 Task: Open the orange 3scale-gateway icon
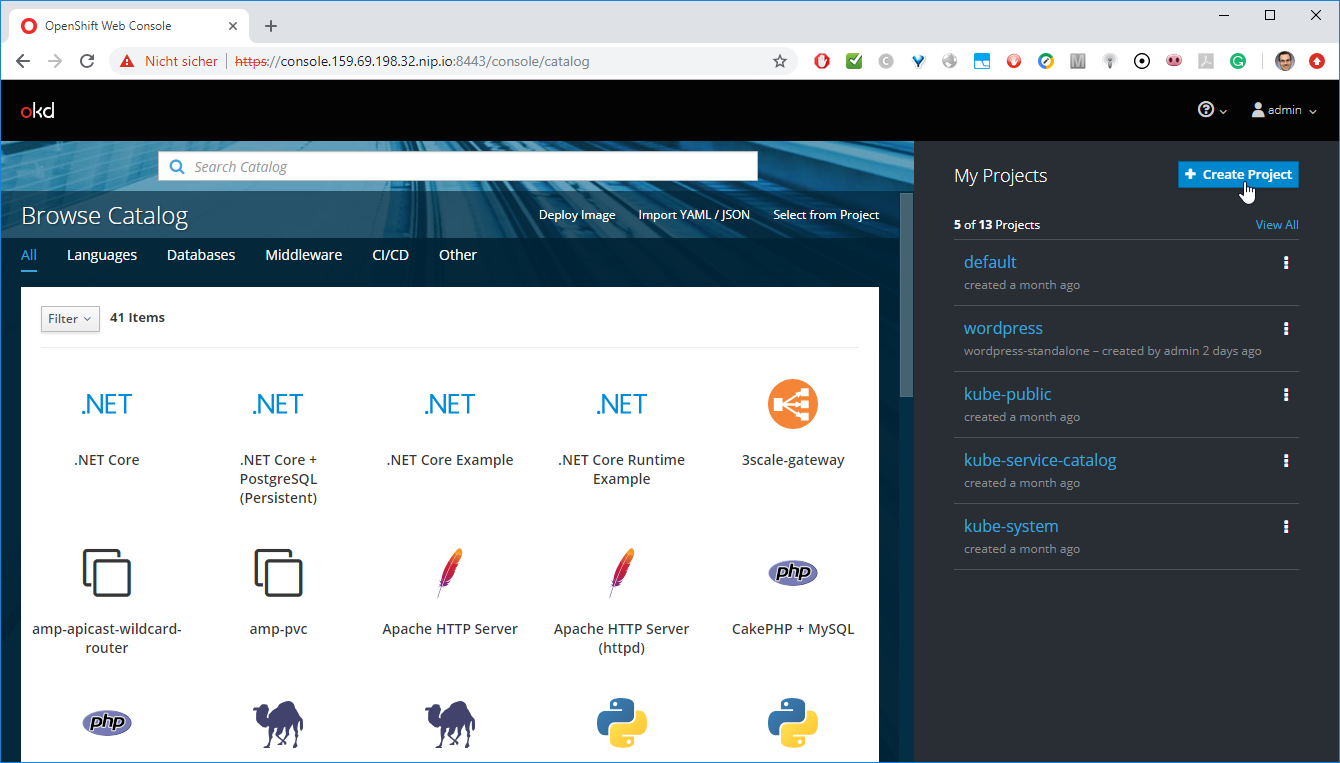tap(793, 404)
